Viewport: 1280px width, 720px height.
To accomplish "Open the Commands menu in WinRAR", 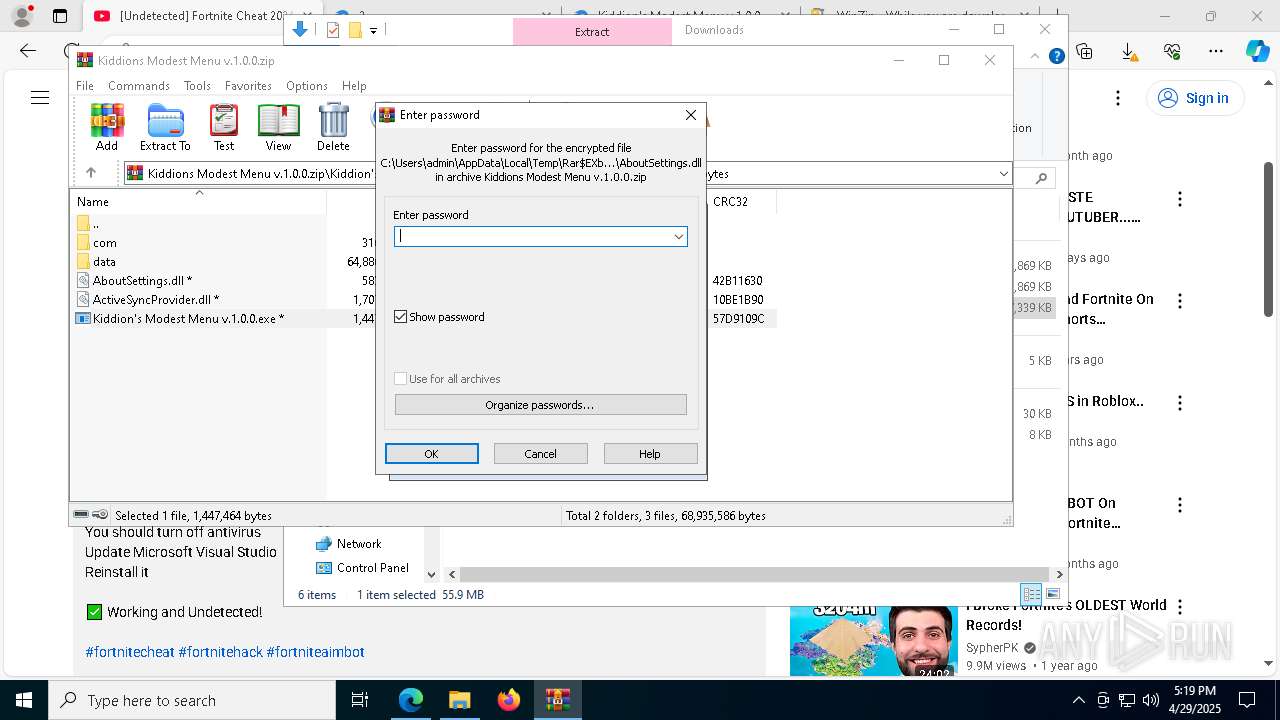I will click(x=139, y=86).
